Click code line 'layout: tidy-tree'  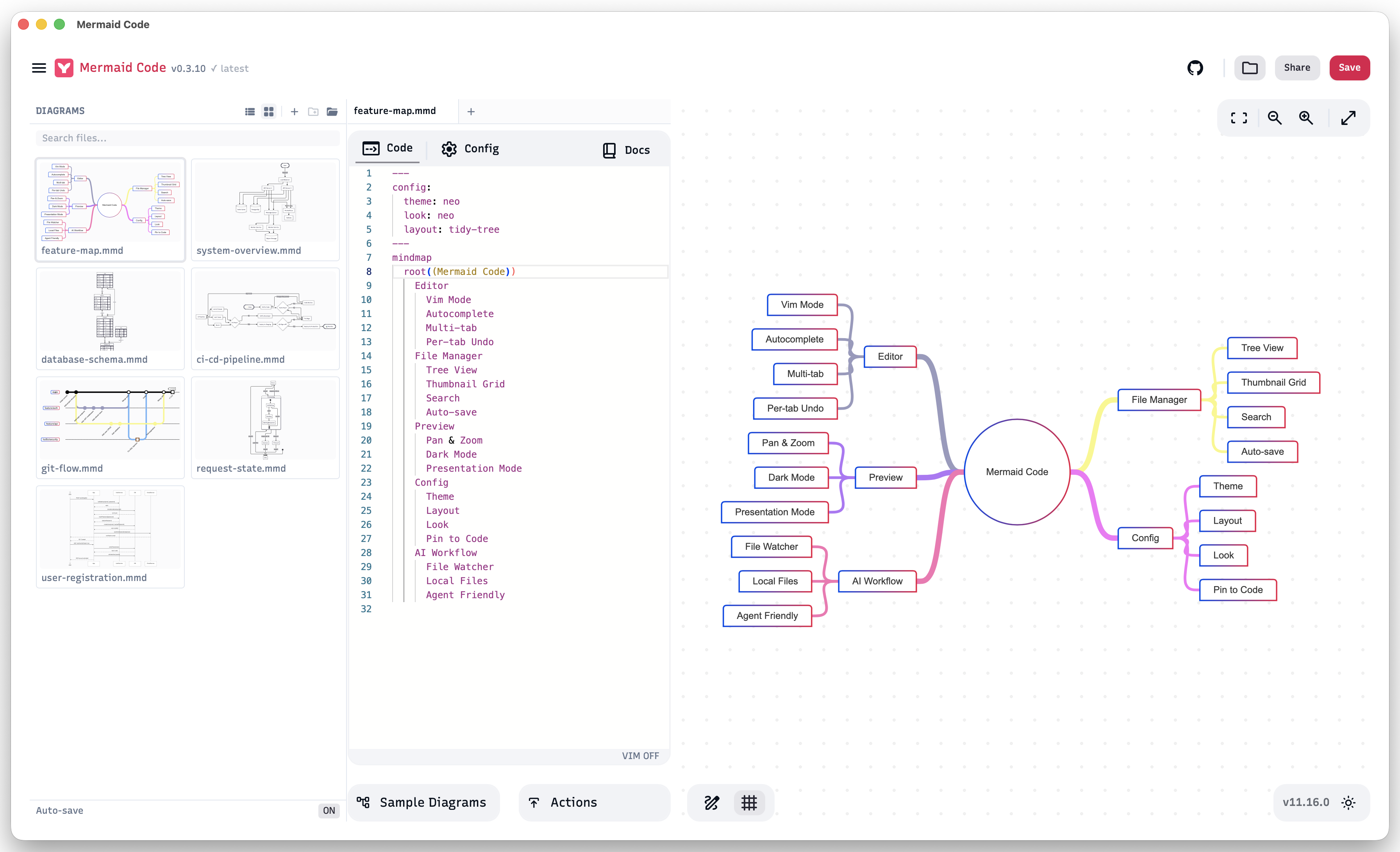[x=451, y=230]
